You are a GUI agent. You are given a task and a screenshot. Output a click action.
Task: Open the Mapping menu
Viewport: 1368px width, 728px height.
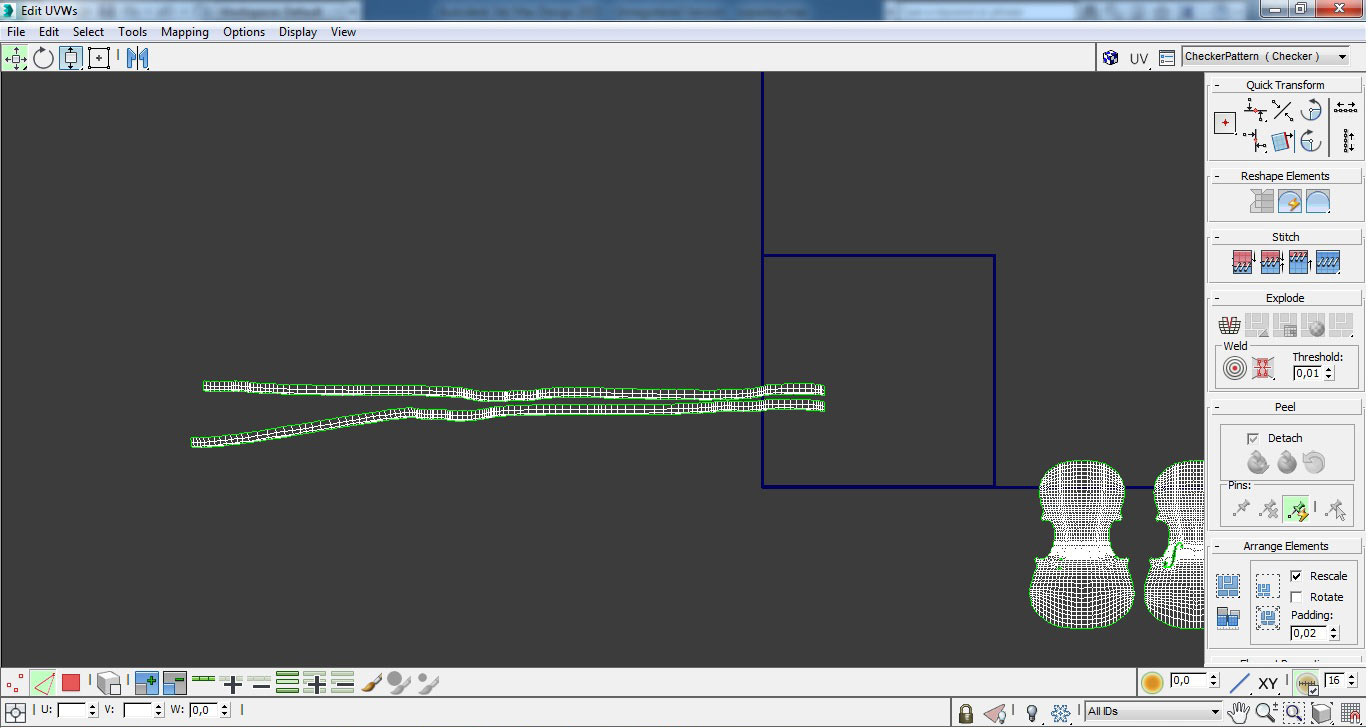pos(185,32)
